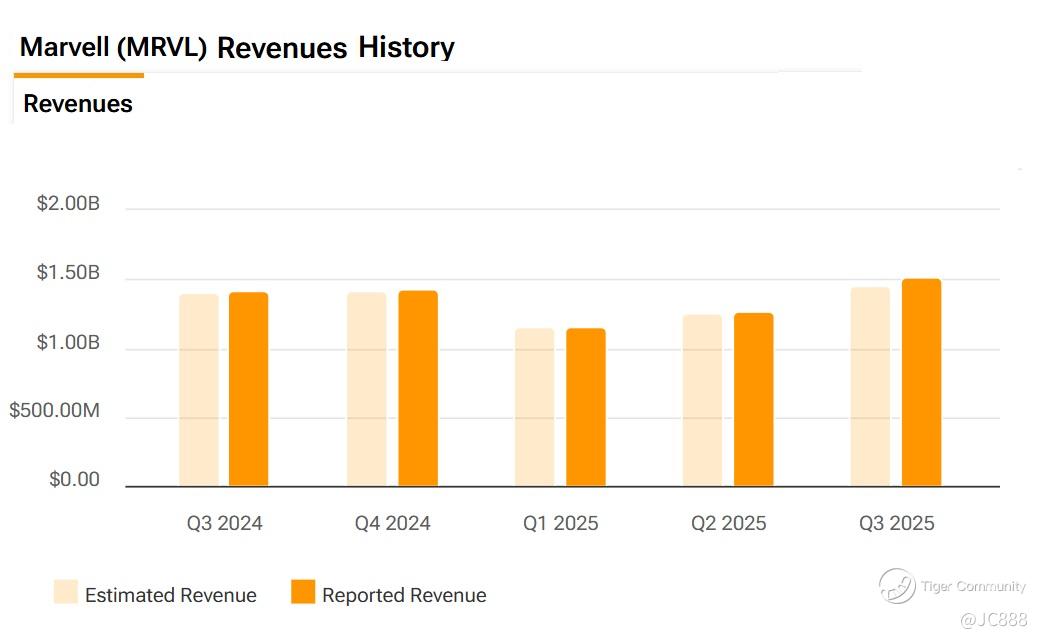The height and width of the screenshot is (643, 1047).
Task: Click the Q1 2025 reported revenue bar
Action: (x=586, y=407)
